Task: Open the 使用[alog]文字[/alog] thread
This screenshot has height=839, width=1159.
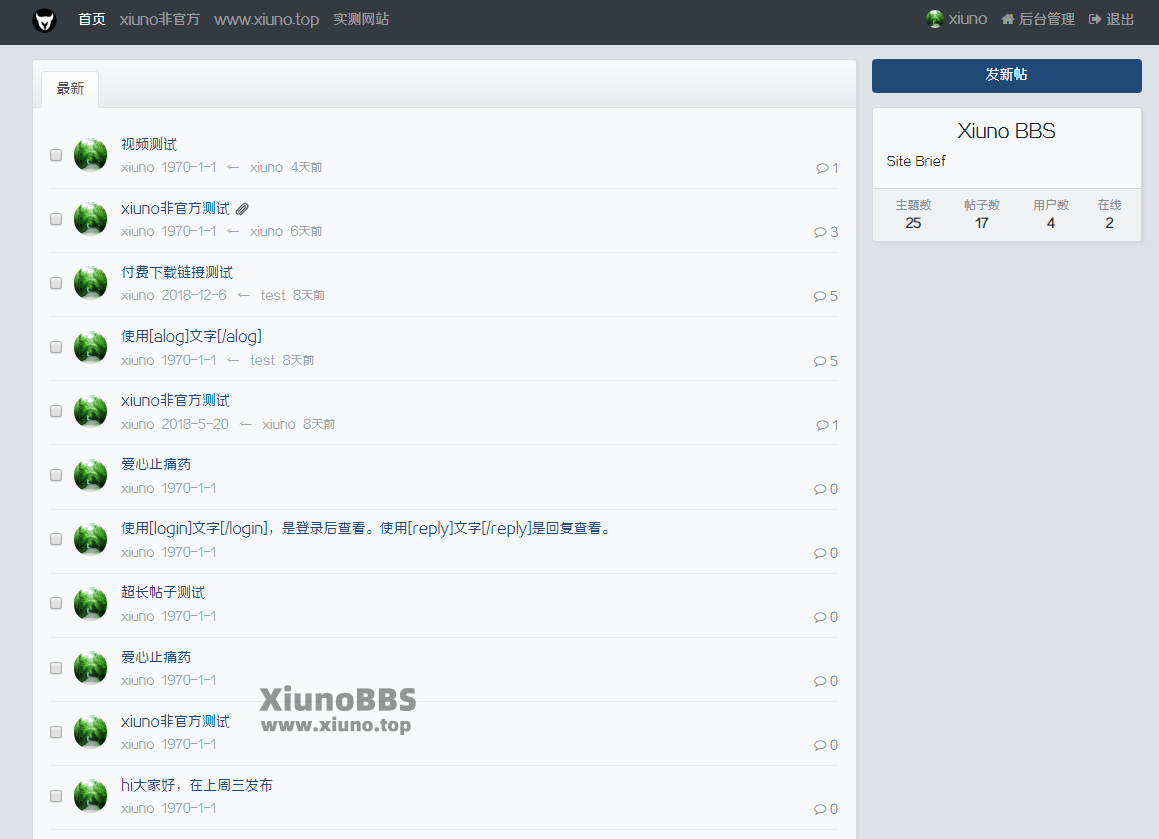Action: click(191, 336)
